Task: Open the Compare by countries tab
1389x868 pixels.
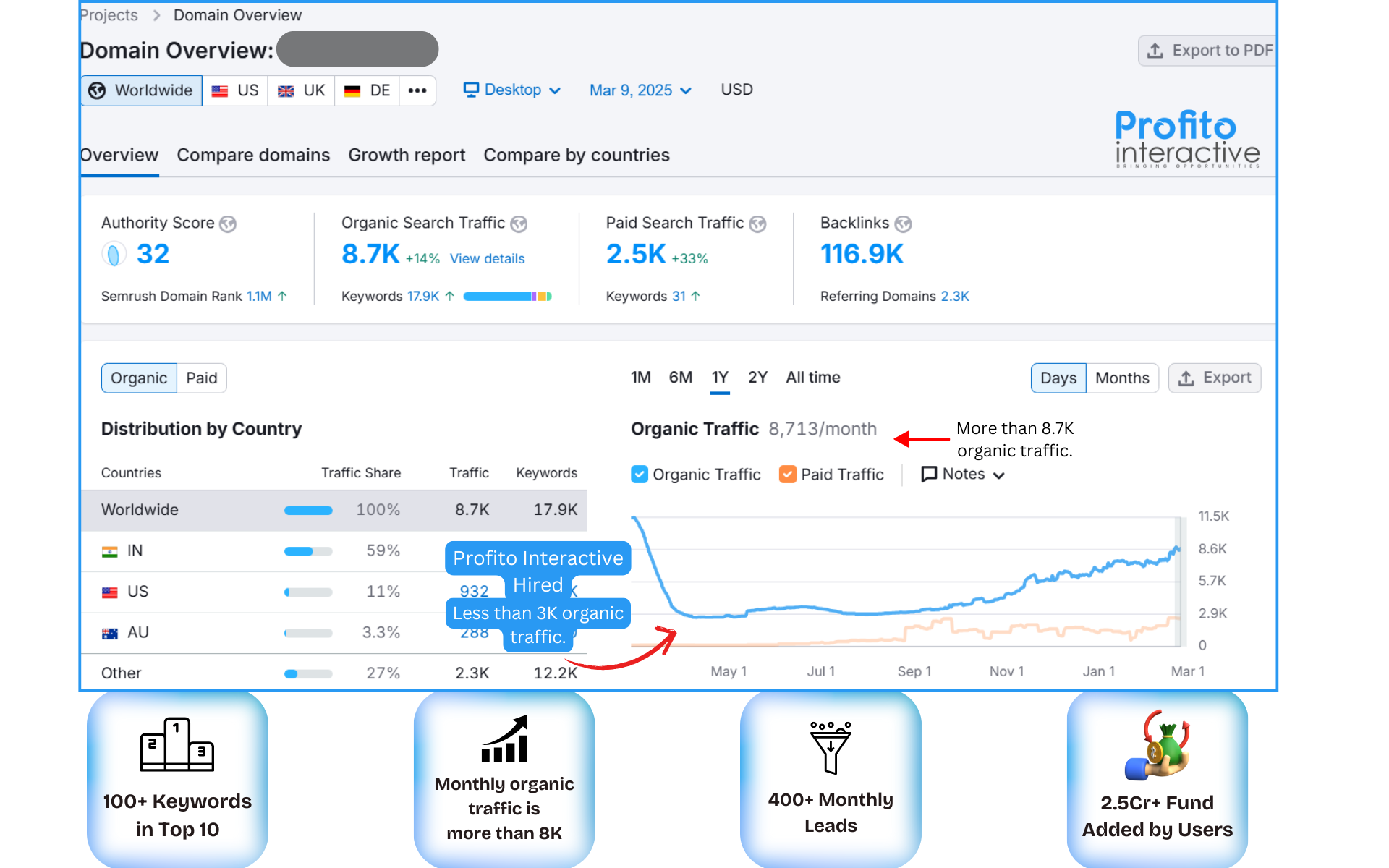Action: click(577, 155)
